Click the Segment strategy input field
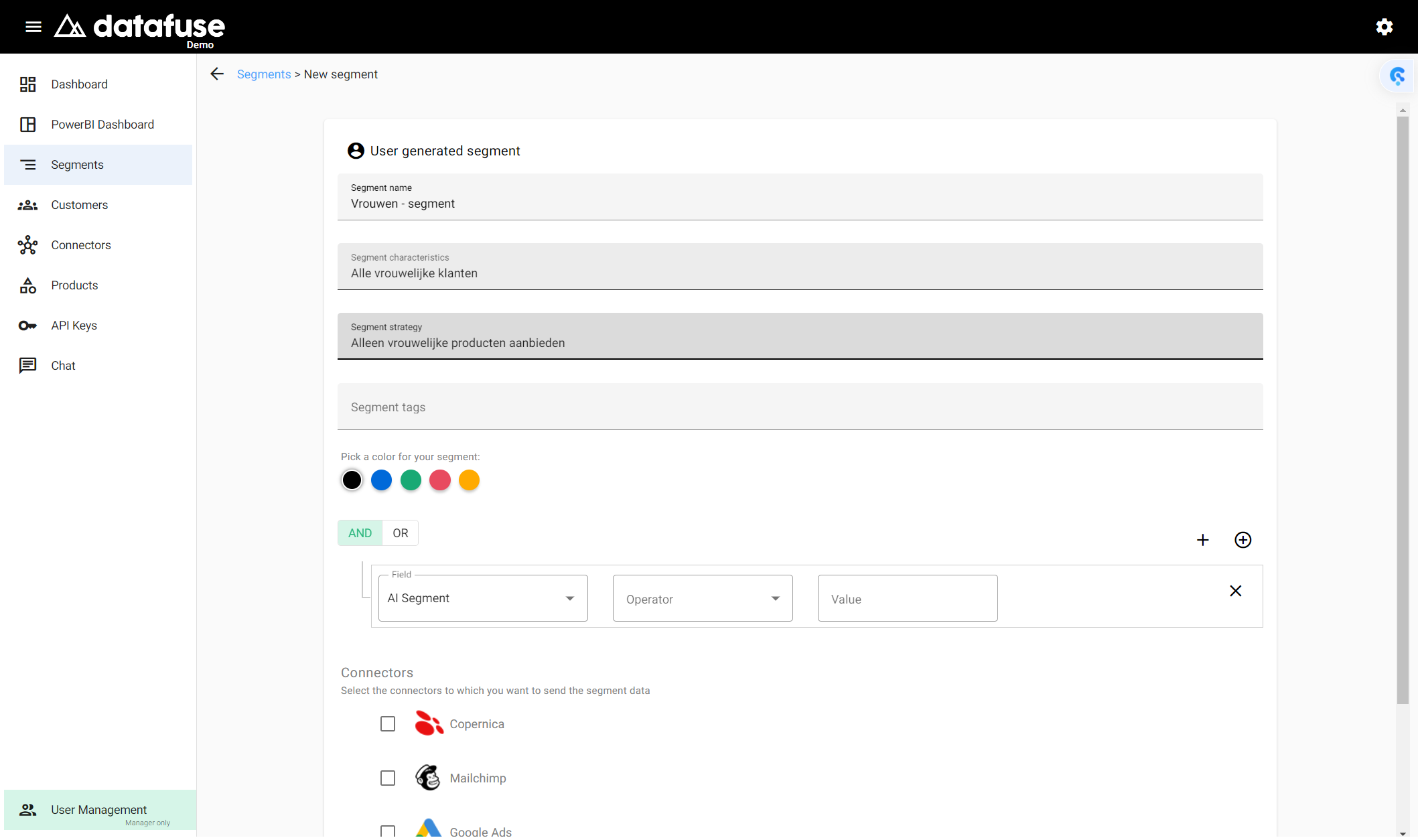The image size is (1418, 840). tap(800, 336)
